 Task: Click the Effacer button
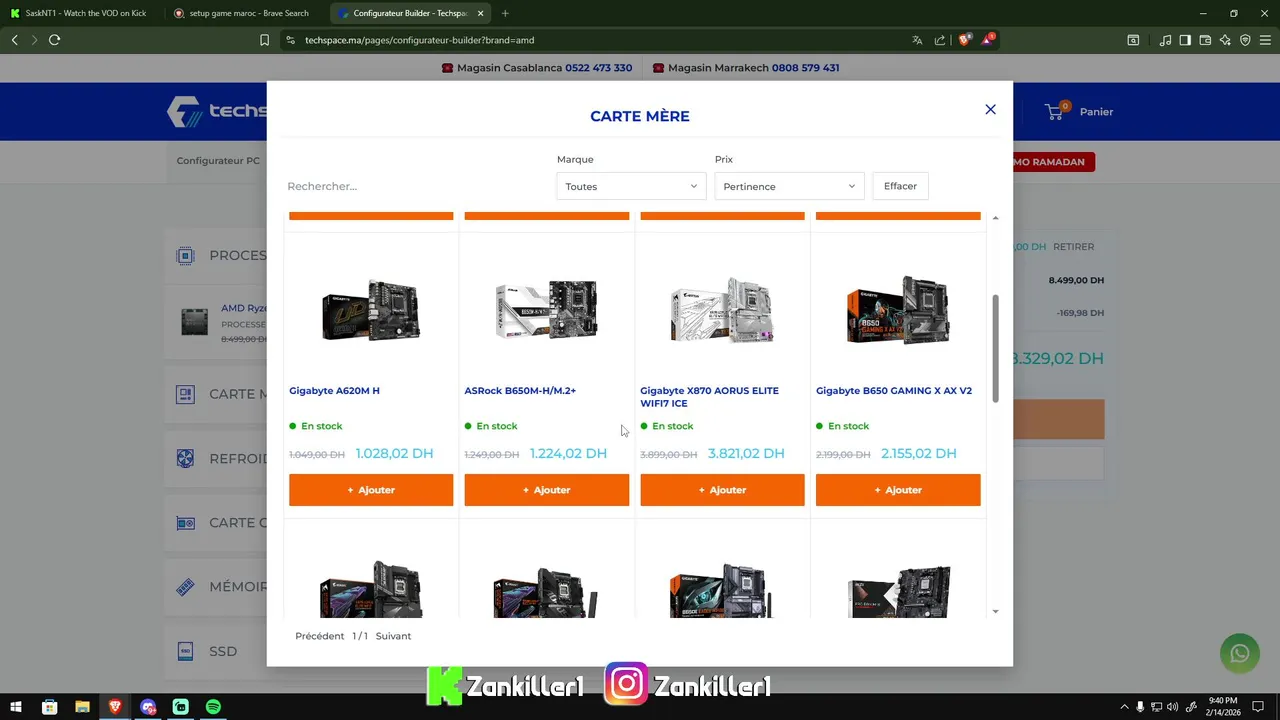pos(900,186)
